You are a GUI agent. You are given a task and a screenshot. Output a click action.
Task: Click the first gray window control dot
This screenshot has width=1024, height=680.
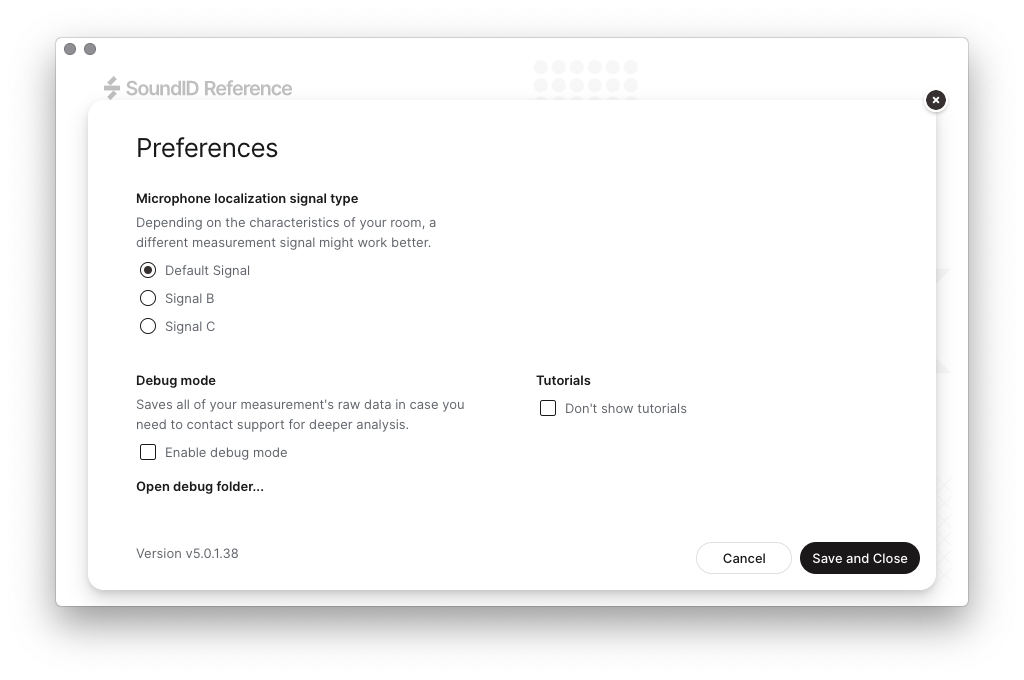click(70, 49)
